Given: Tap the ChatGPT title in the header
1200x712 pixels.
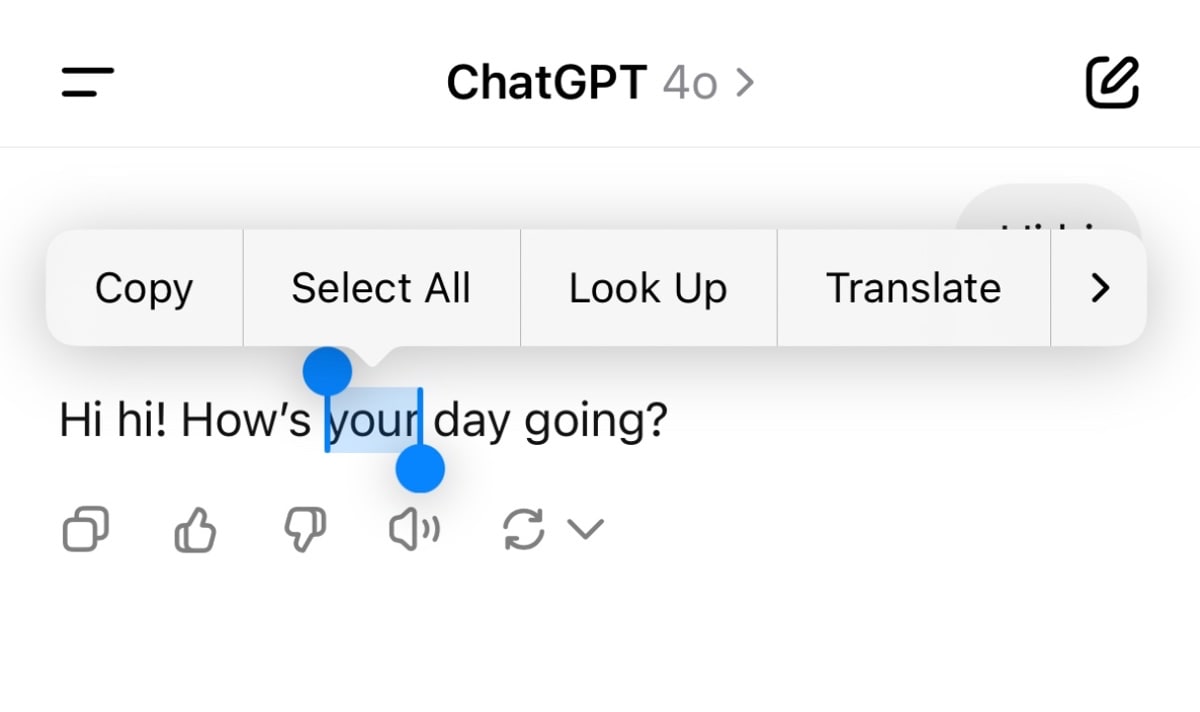Looking at the screenshot, I should pyautogui.click(x=546, y=83).
